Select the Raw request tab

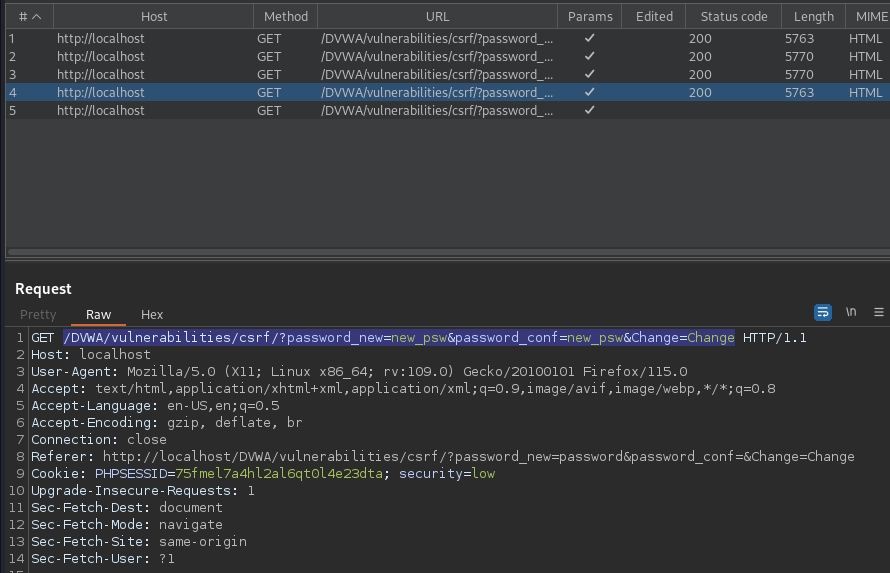[98, 314]
